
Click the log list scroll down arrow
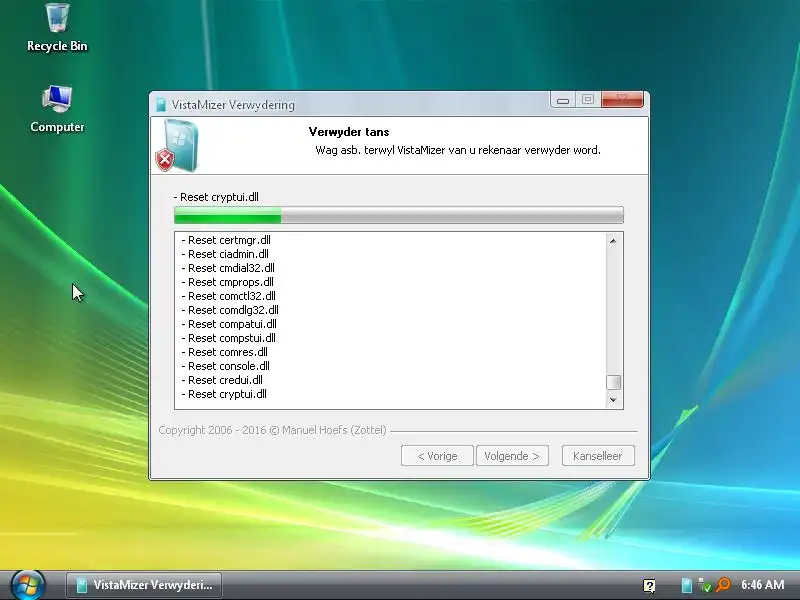point(613,400)
